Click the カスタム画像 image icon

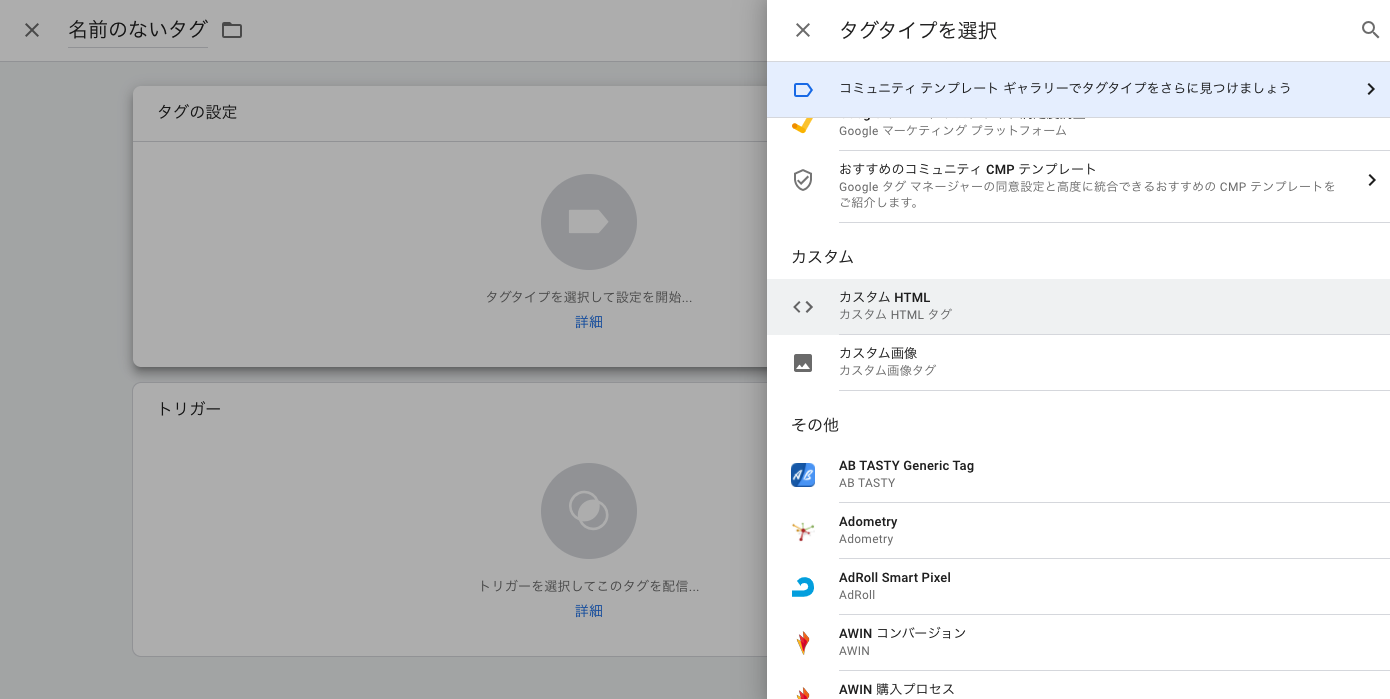(x=803, y=362)
